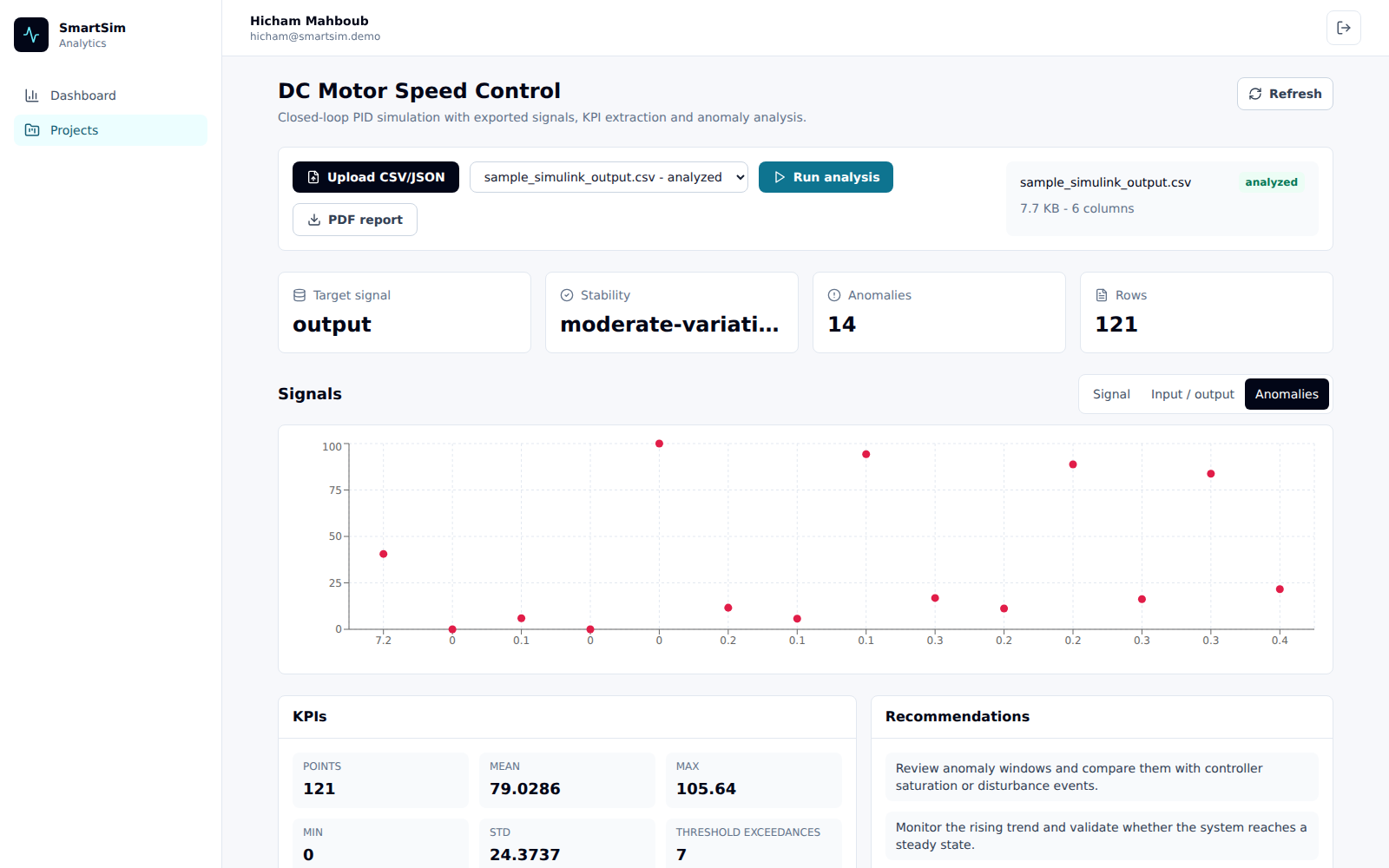Open the Projects page

click(x=110, y=130)
